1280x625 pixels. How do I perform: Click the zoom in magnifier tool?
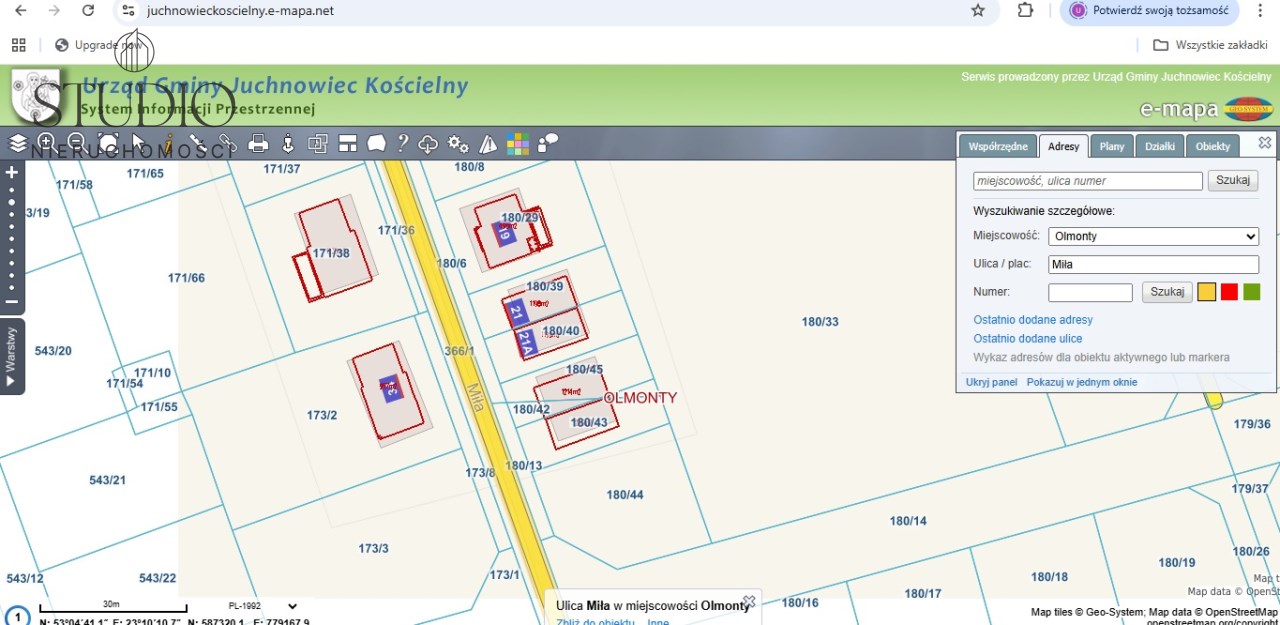click(46, 142)
